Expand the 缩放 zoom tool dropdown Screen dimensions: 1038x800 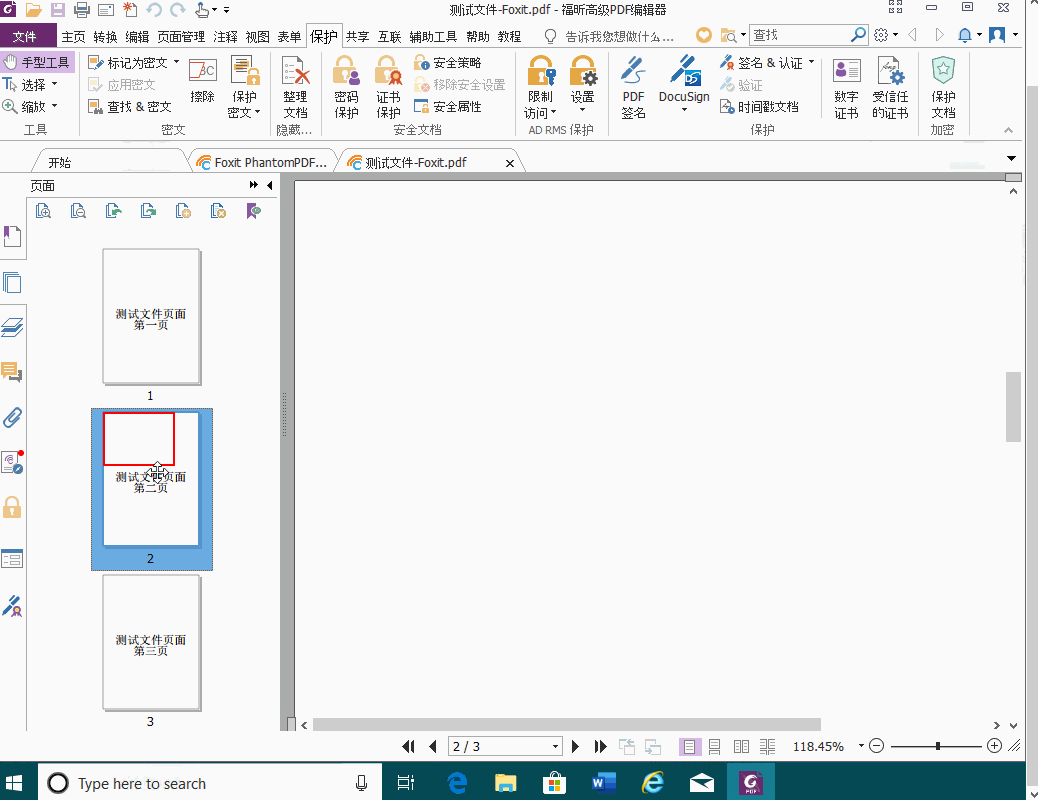[x=54, y=106]
